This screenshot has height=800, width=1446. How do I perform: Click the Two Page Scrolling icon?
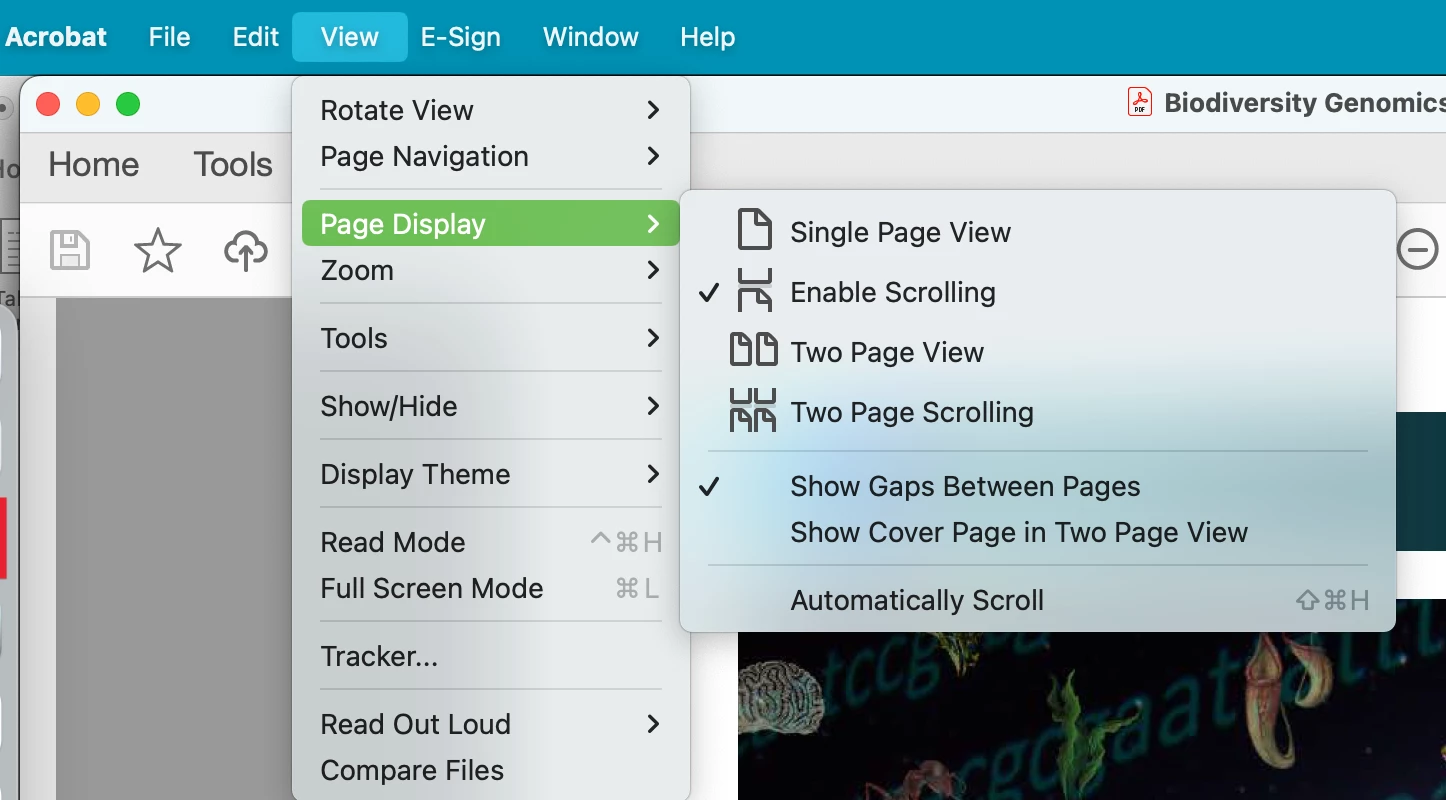coord(753,411)
